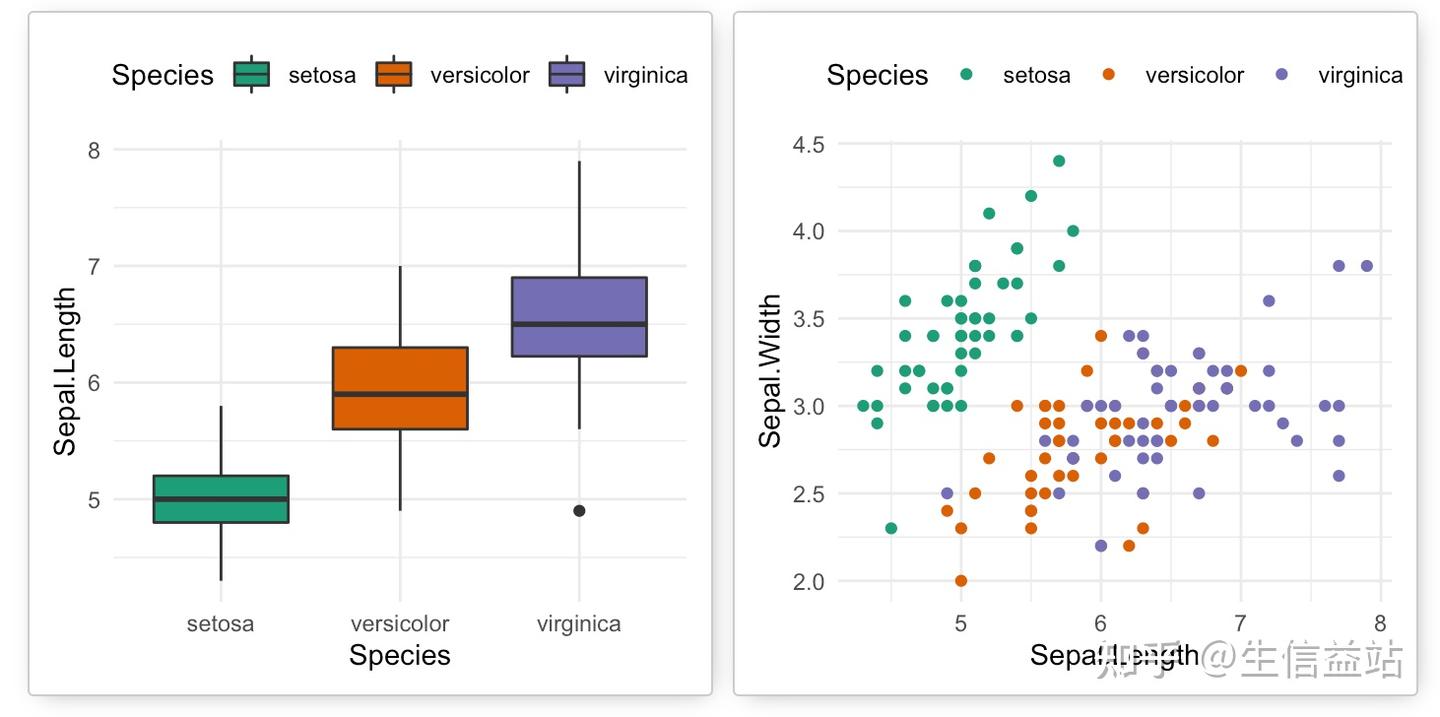
Task: Click the lowest orange point in scatter plot
Action: click(x=961, y=581)
